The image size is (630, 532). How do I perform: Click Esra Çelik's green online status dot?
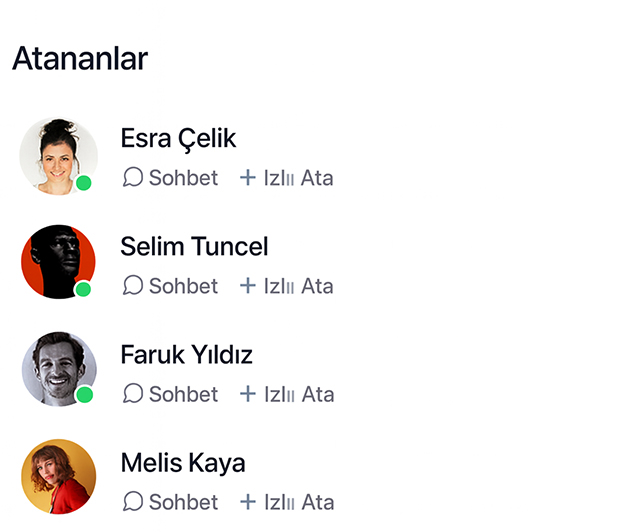tap(84, 183)
